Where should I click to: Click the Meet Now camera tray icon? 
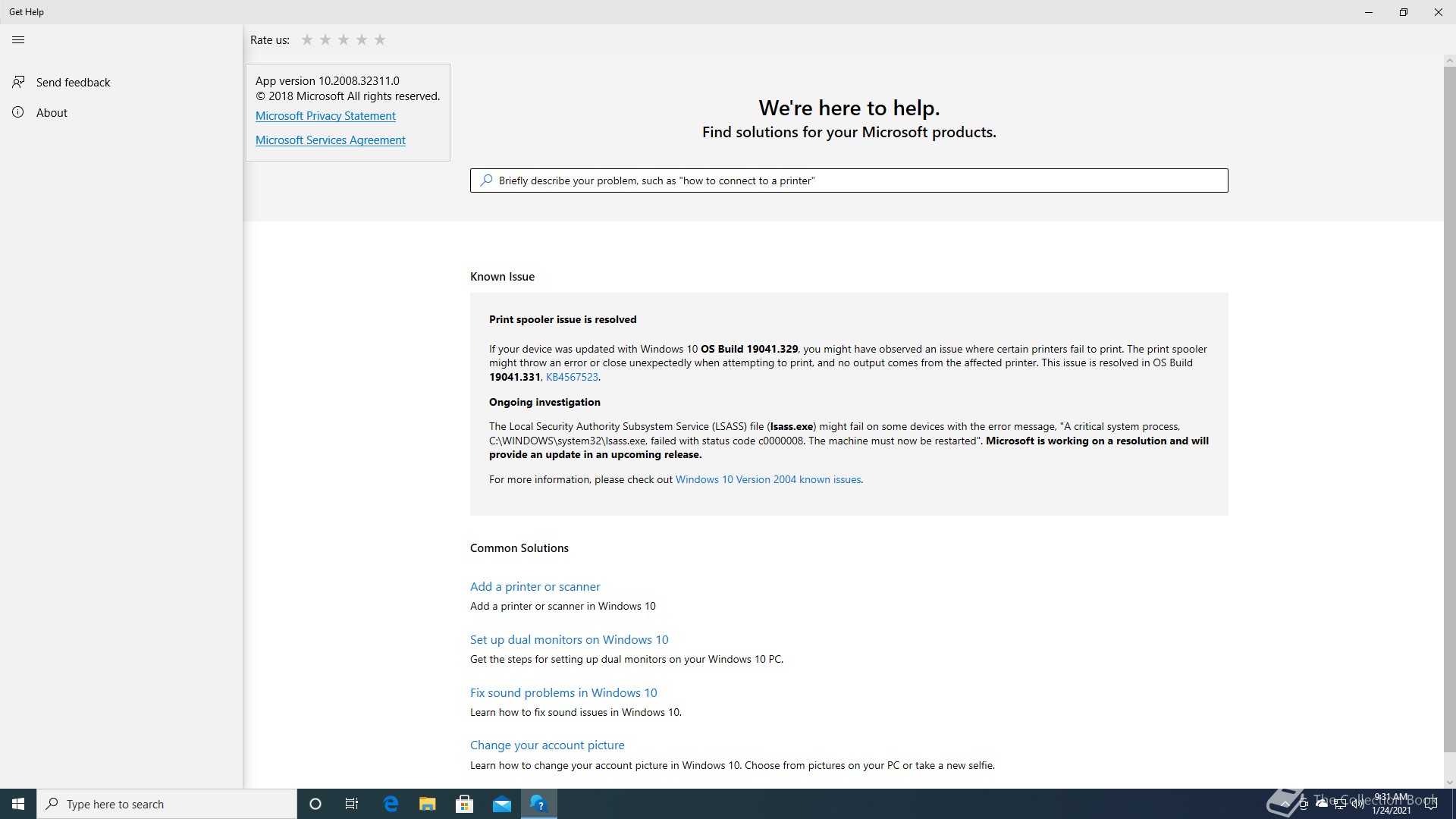(x=1303, y=804)
